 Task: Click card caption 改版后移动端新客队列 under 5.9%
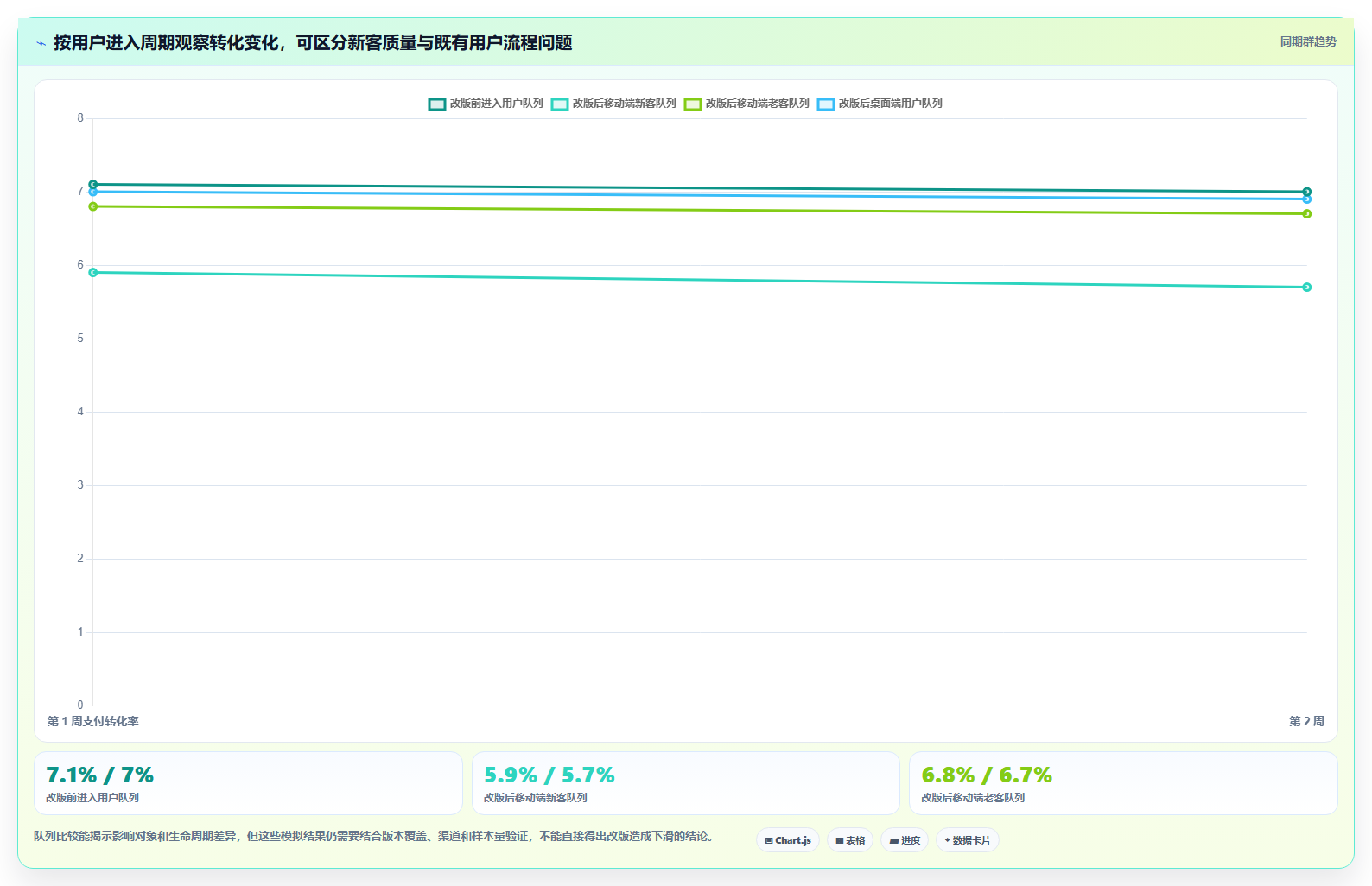tap(536, 798)
